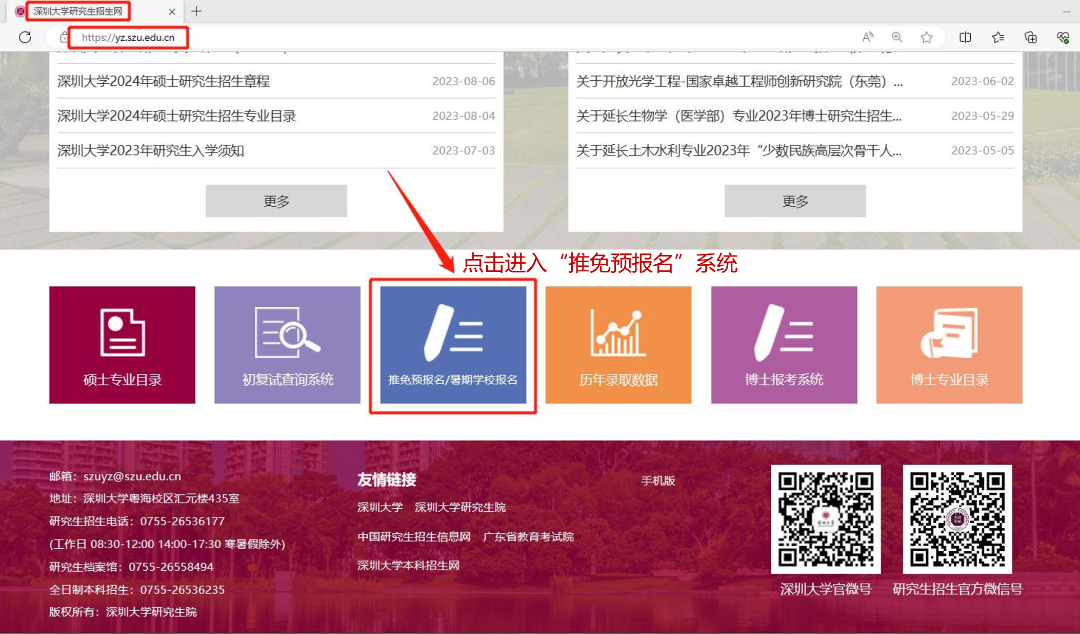Add page to favorites with star icon

(x=926, y=37)
